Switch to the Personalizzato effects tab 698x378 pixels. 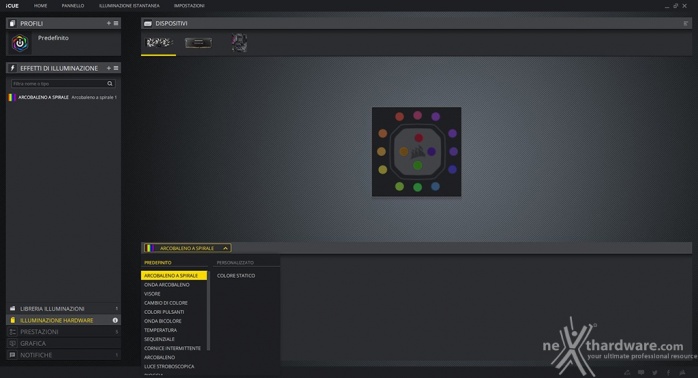point(235,263)
